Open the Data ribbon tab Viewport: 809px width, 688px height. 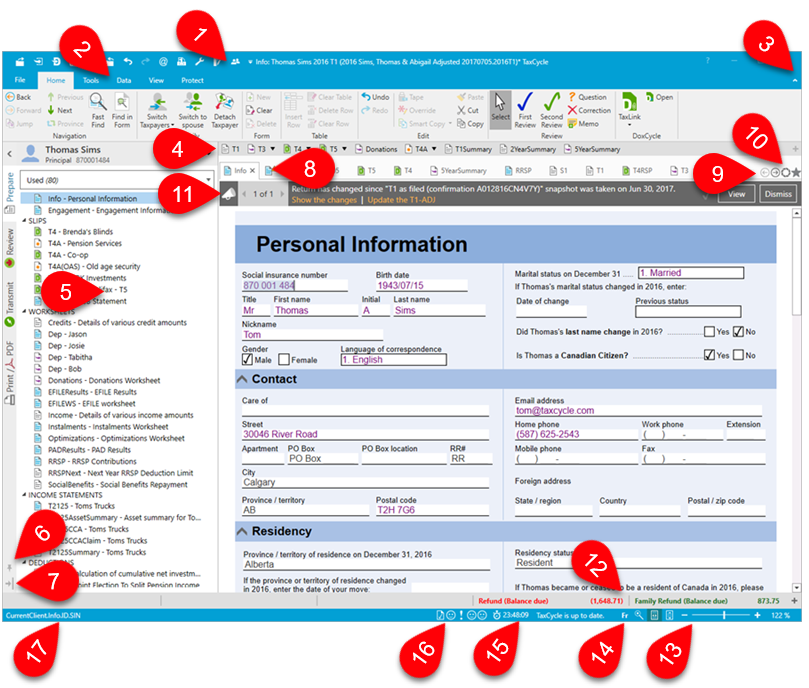tap(124, 79)
